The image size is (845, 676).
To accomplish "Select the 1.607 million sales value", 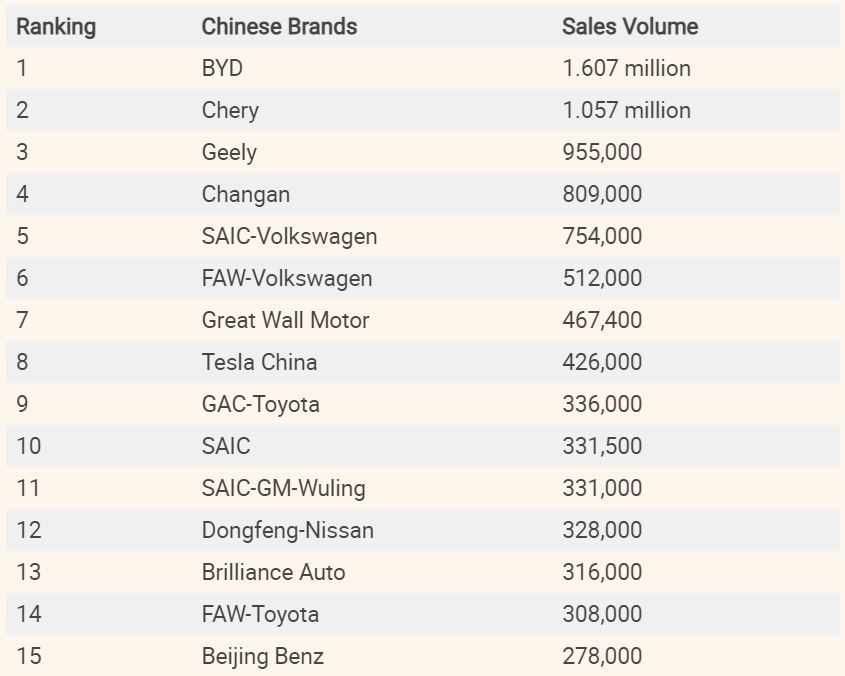I will click(626, 69).
